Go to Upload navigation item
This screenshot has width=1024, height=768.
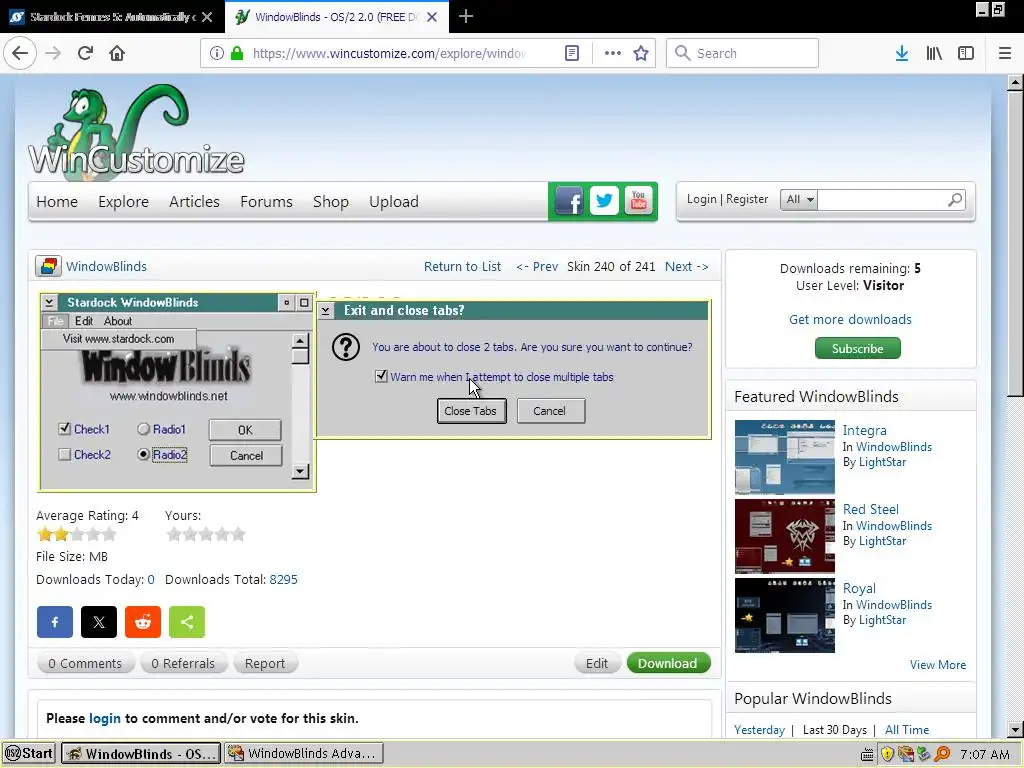[x=394, y=202]
